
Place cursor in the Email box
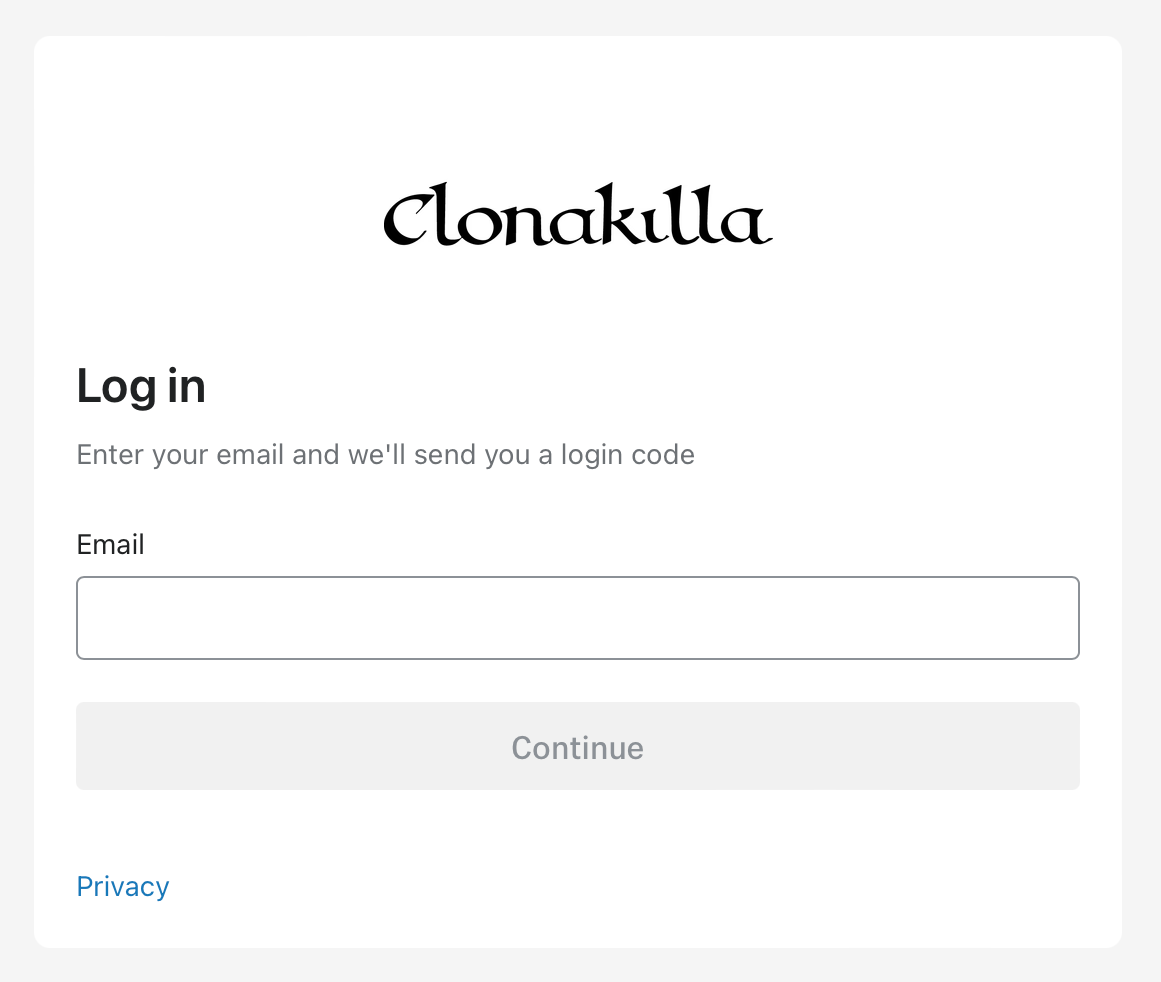coord(578,618)
